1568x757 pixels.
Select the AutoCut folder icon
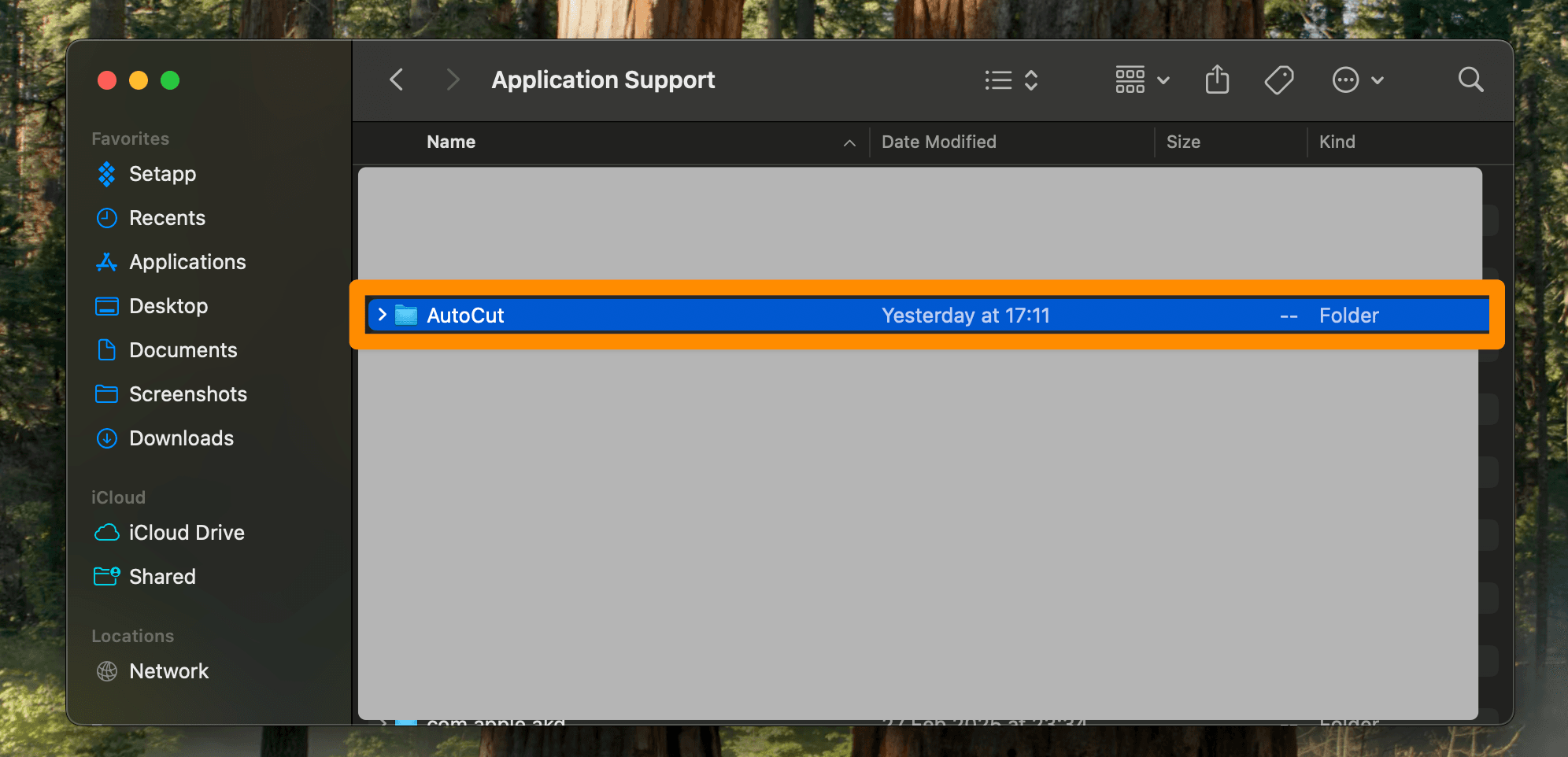point(406,315)
